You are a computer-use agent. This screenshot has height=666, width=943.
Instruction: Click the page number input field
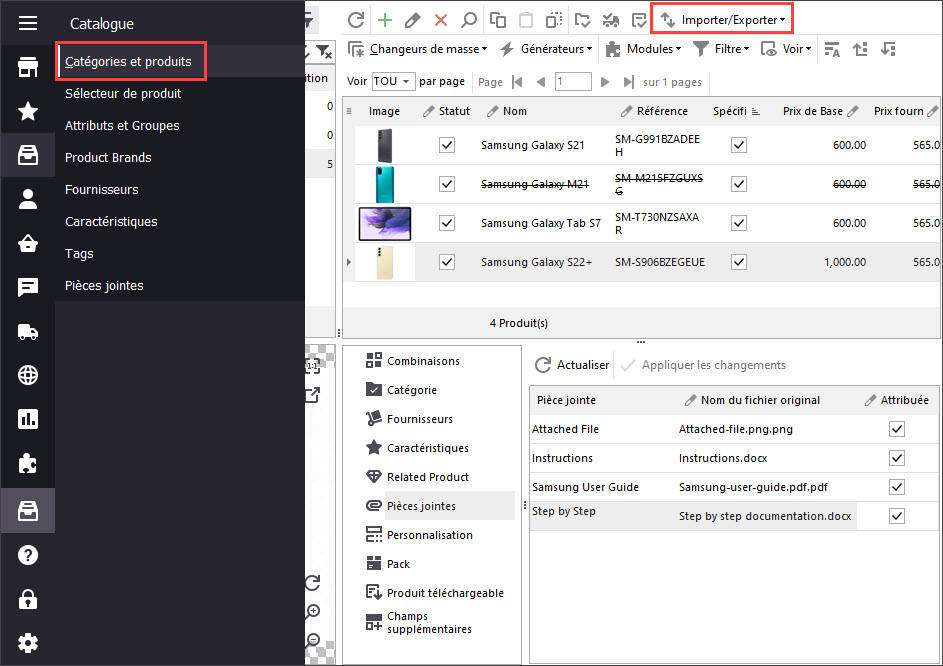tap(573, 81)
